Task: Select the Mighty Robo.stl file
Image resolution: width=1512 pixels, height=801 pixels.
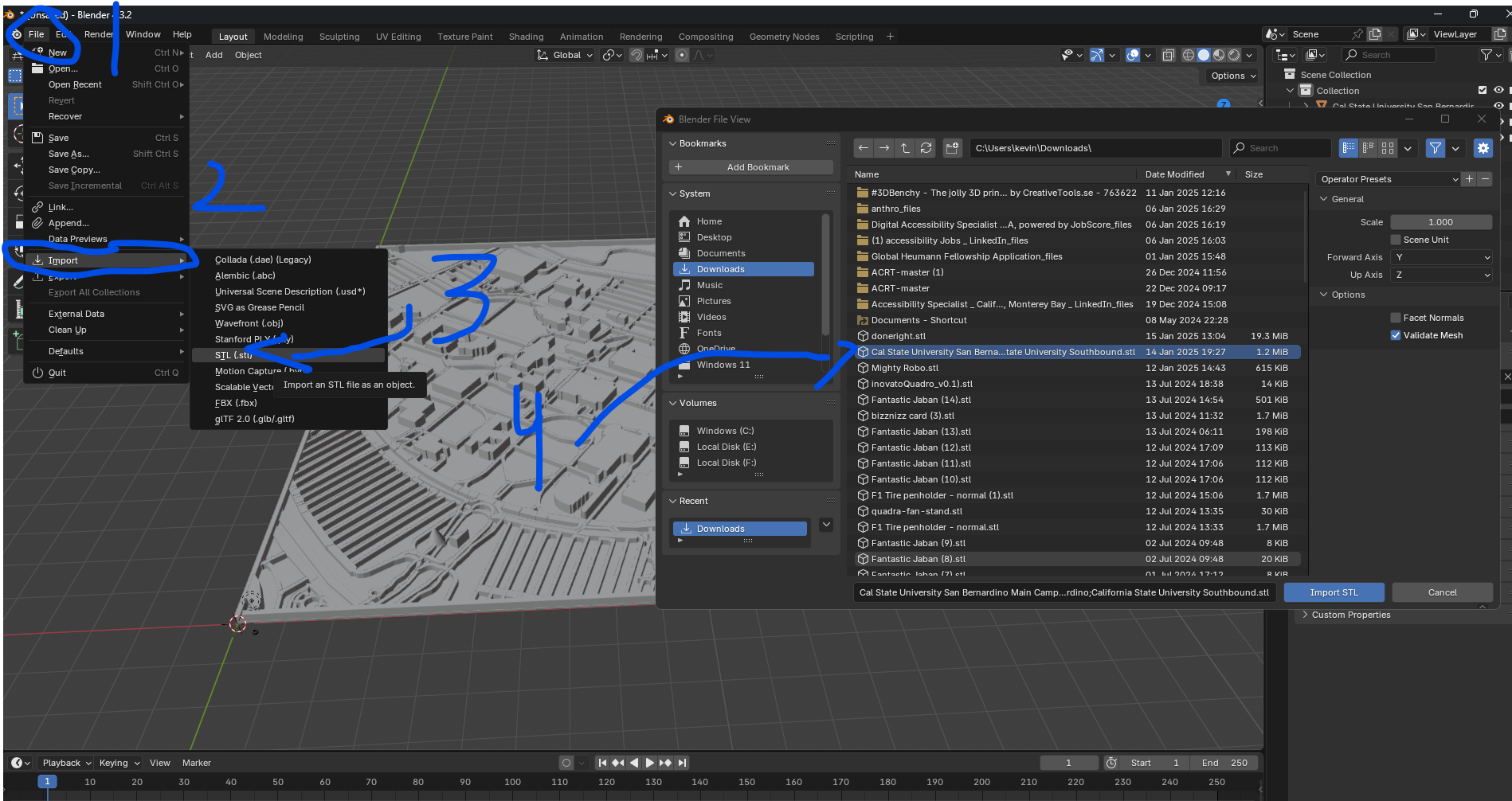Action: click(1077, 368)
